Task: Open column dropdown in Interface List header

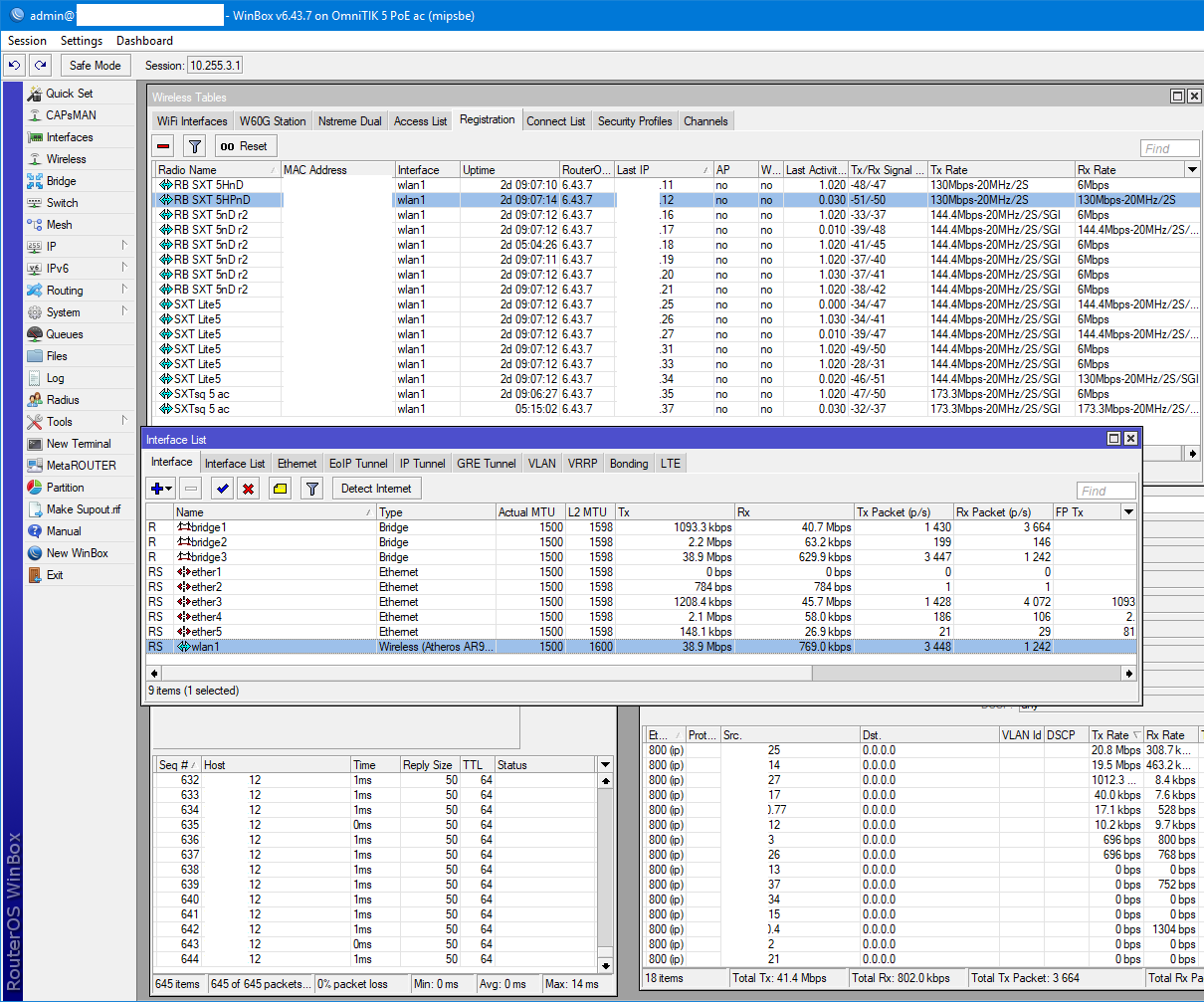Action: click(1128, 511)
